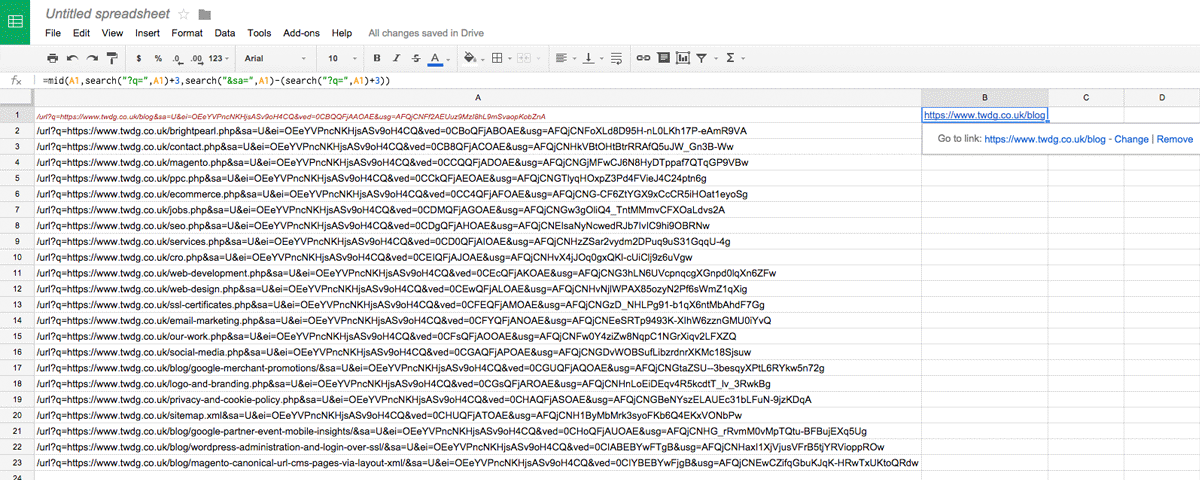Open the borders dropdown
This screenshot has height=480, width=1200.
[x=500, y=58]
